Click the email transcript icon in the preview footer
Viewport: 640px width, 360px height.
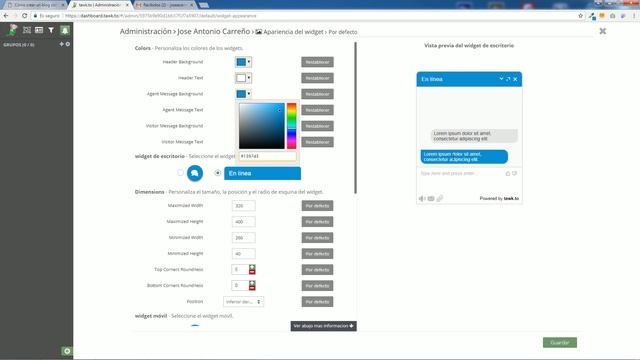[431, 198]
